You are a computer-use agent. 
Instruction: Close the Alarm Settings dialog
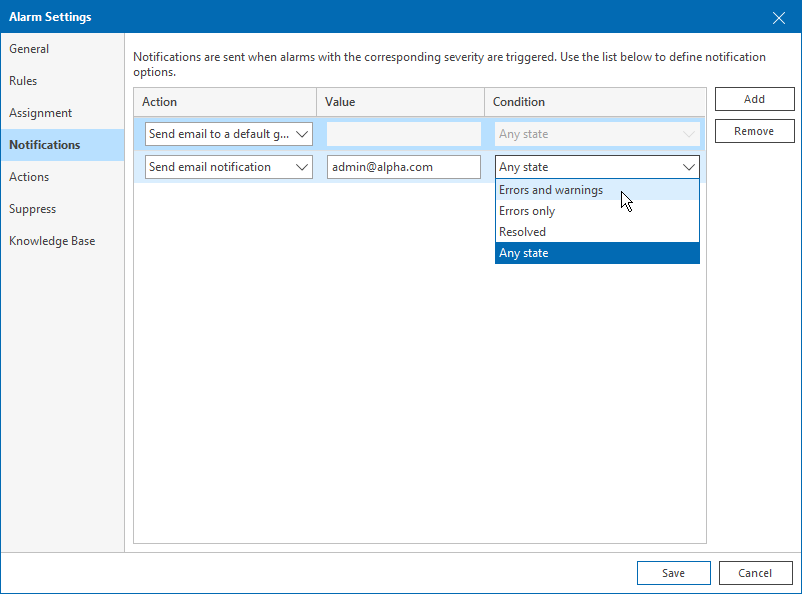(779, 17)
